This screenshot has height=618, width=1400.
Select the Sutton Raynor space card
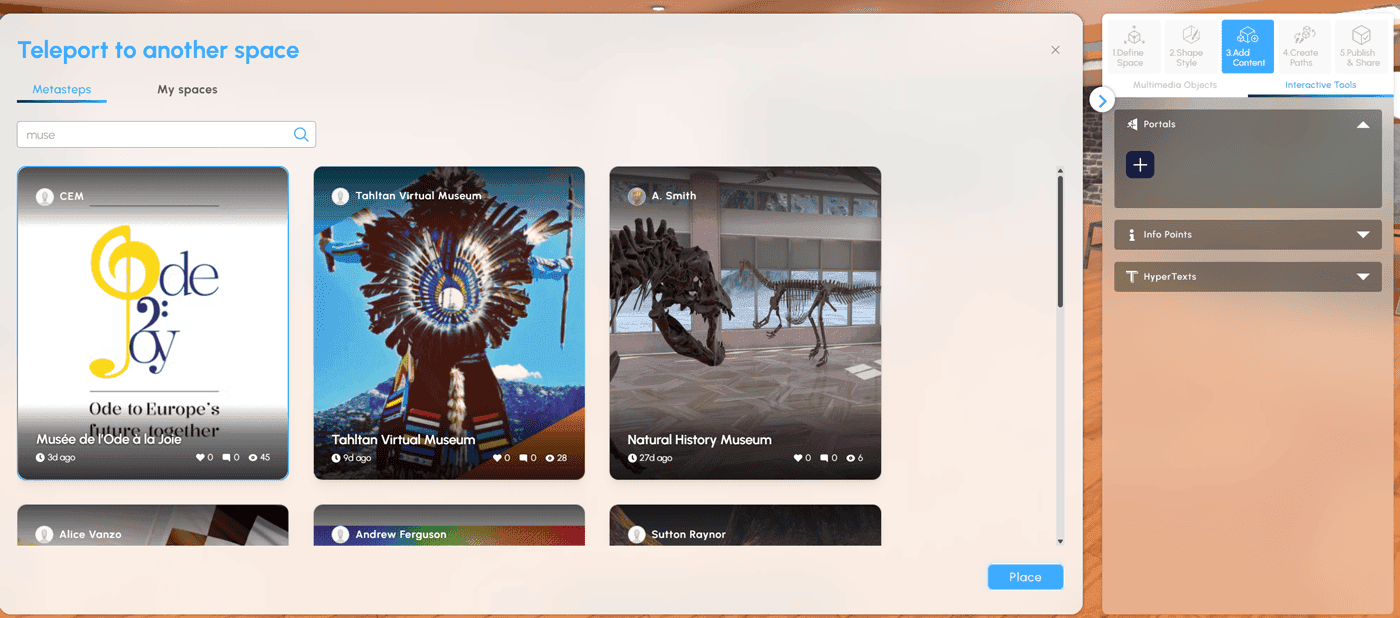coord(745,525)
